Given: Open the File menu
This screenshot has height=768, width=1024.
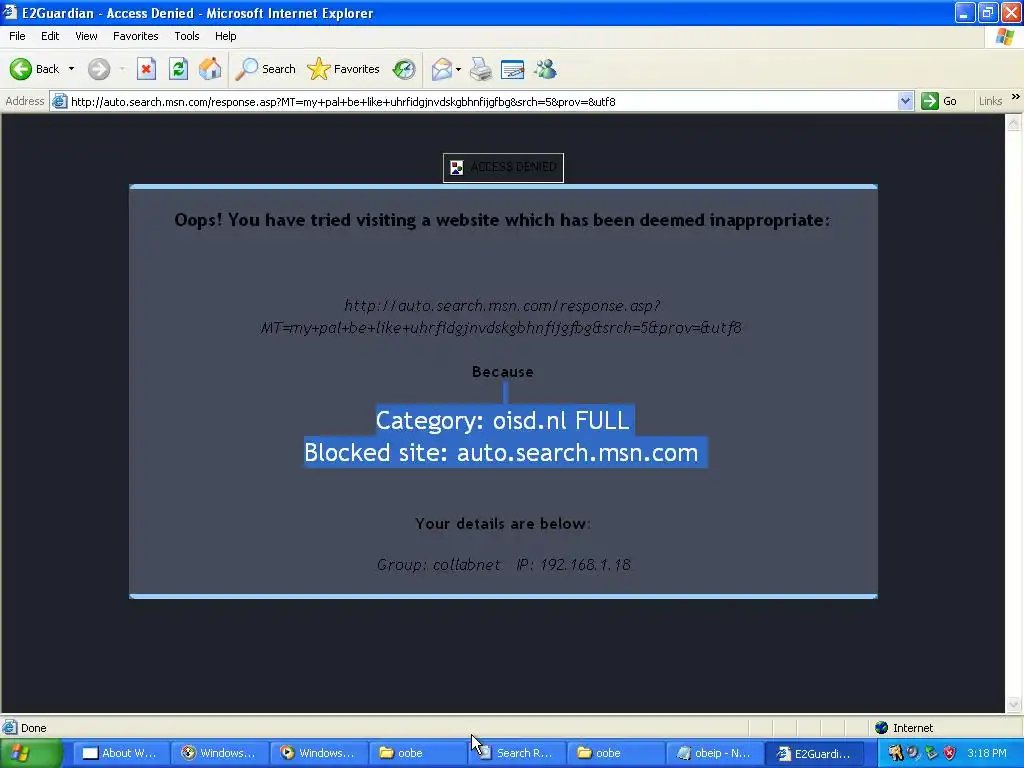Looking at the screenshot, I should (x=17, y=36).
